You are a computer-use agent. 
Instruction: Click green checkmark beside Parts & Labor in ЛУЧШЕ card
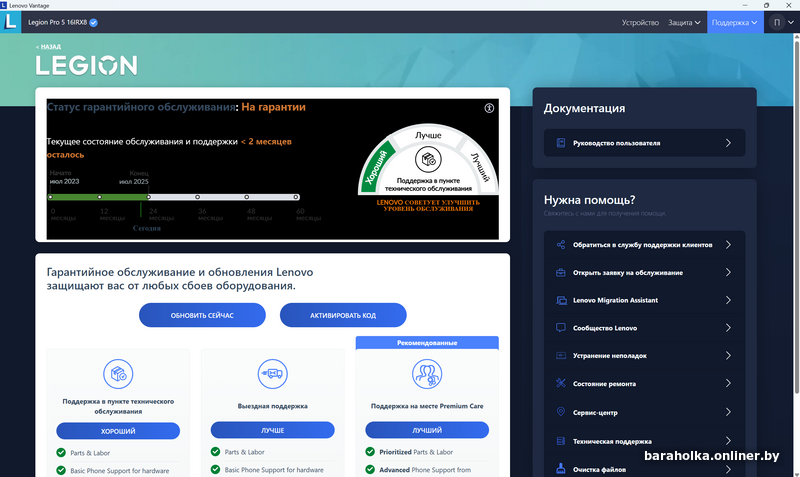pos(215,451)
